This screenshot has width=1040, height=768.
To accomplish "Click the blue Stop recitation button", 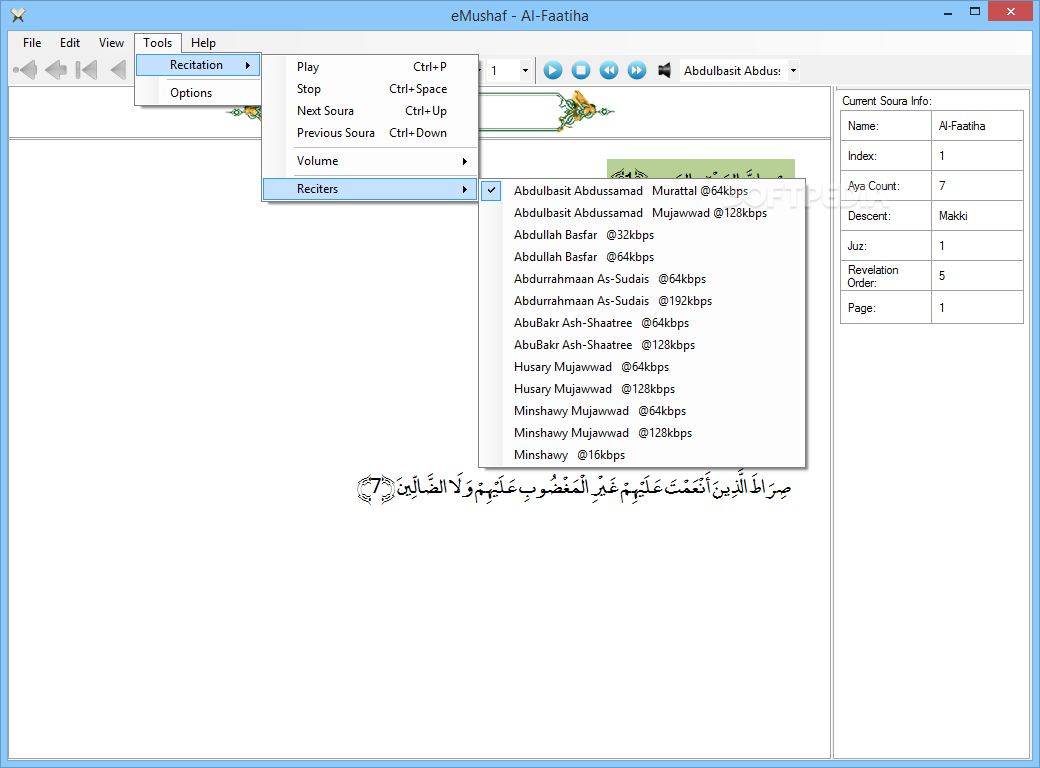I will [581, 70].
